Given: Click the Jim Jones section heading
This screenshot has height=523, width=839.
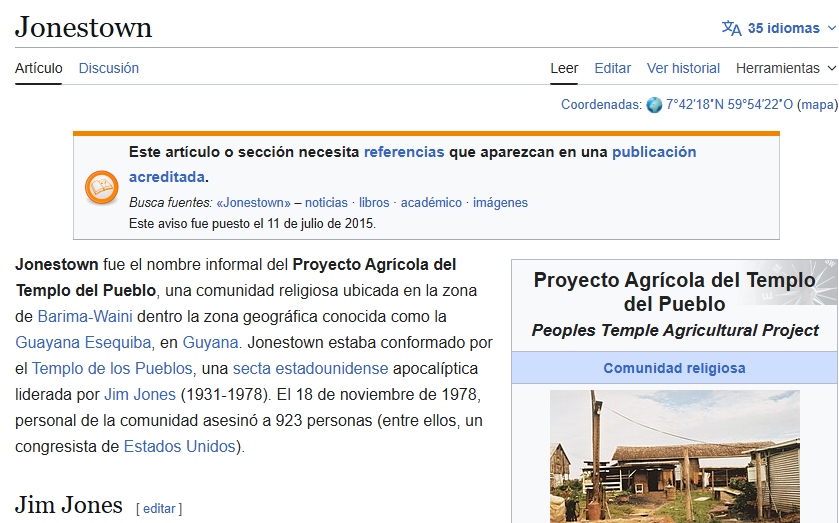Looking at the screenshot, I should [x=69, y=505].
